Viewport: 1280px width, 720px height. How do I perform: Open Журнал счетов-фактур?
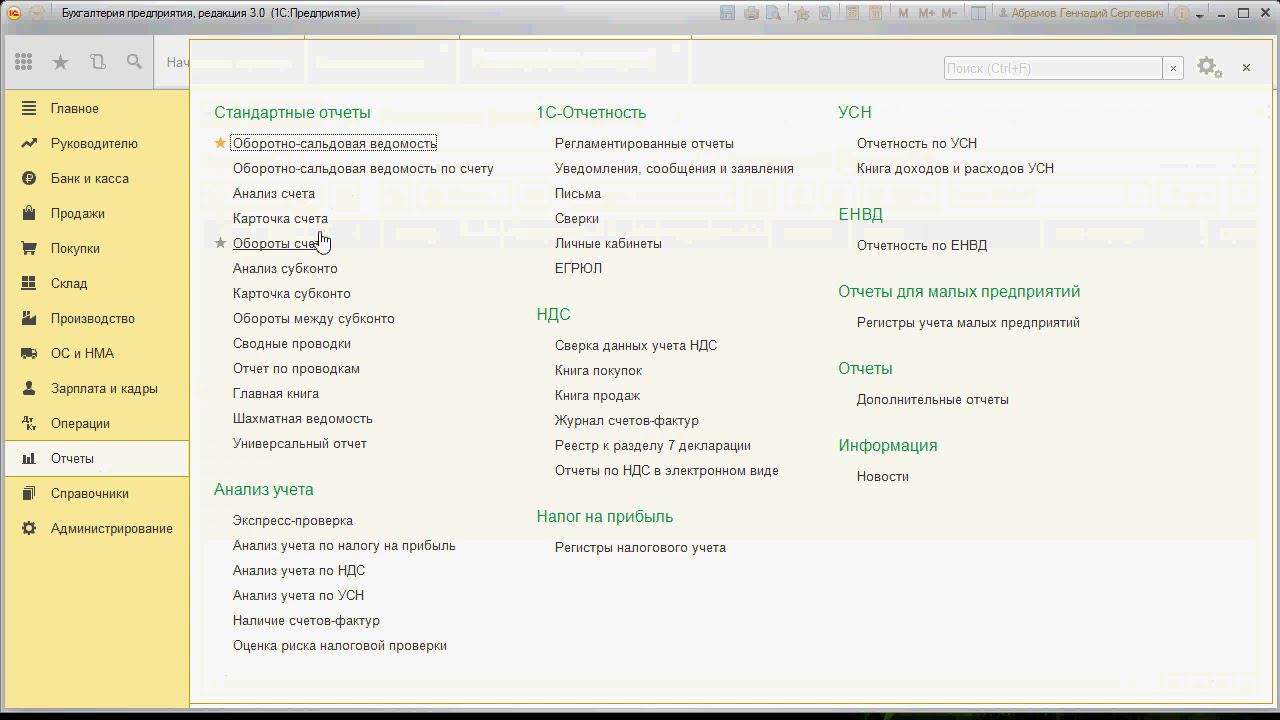point(627,420)
